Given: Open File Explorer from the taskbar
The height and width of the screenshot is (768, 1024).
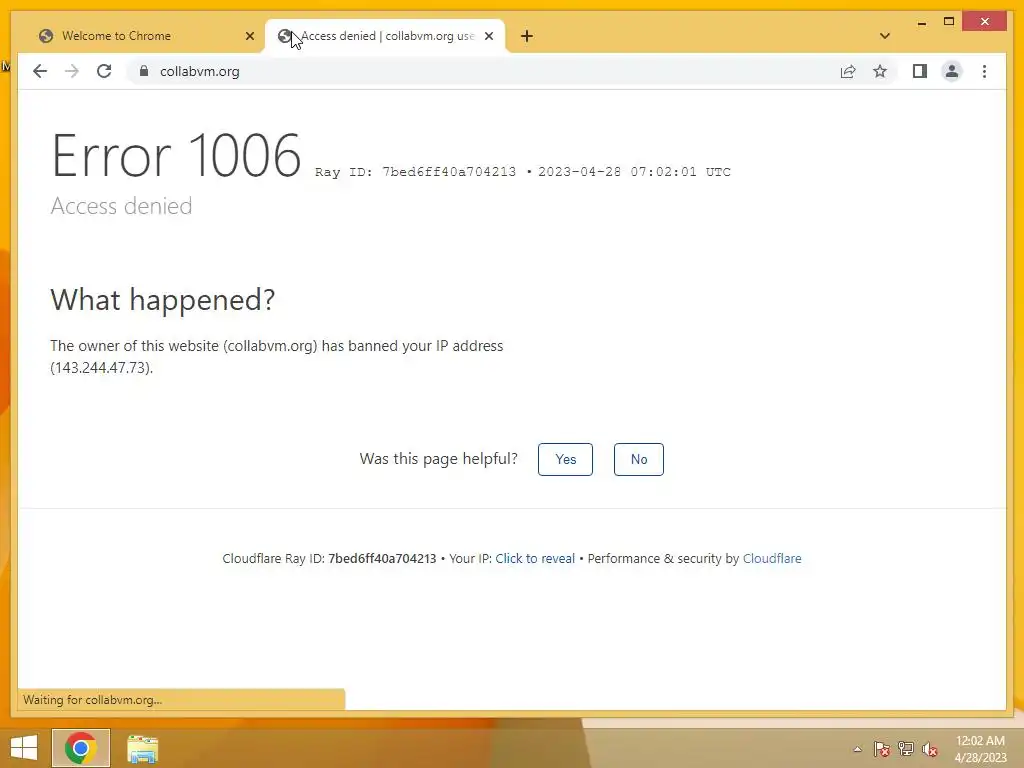Looking at the screenshot, I should click(142, 748).
